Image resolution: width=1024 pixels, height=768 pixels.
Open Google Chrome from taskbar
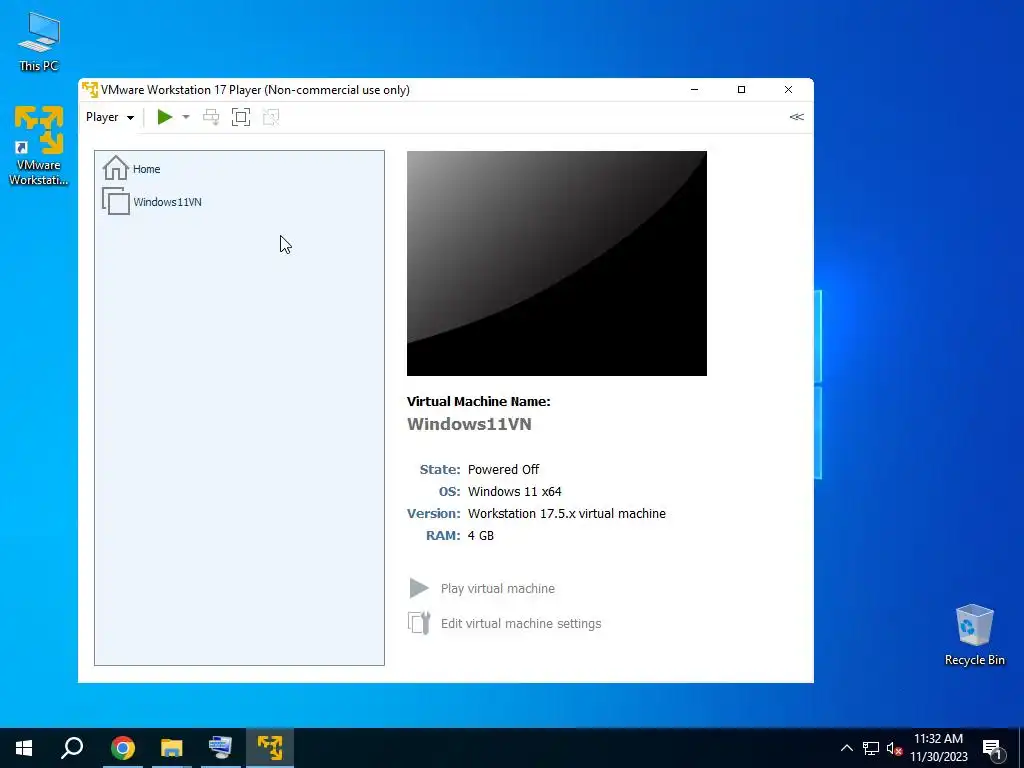(x=122, y=748)
